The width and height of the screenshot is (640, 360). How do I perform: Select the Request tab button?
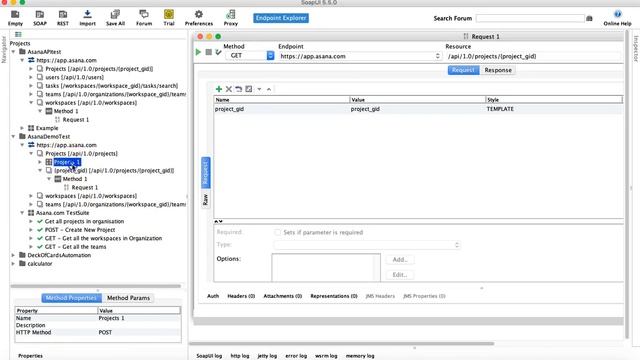[463, 70]
